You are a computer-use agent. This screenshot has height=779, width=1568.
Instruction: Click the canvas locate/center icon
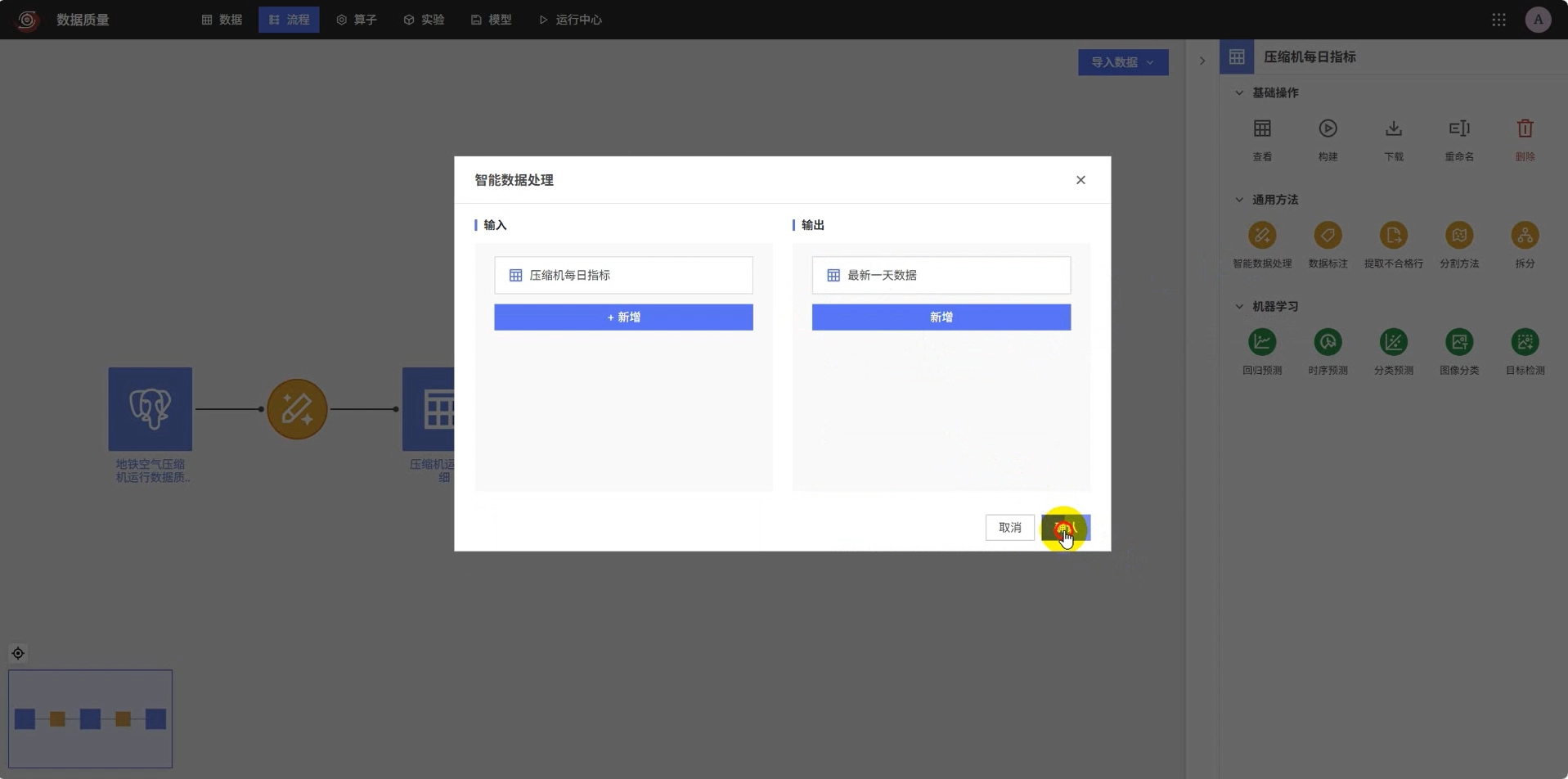point(18,653)
